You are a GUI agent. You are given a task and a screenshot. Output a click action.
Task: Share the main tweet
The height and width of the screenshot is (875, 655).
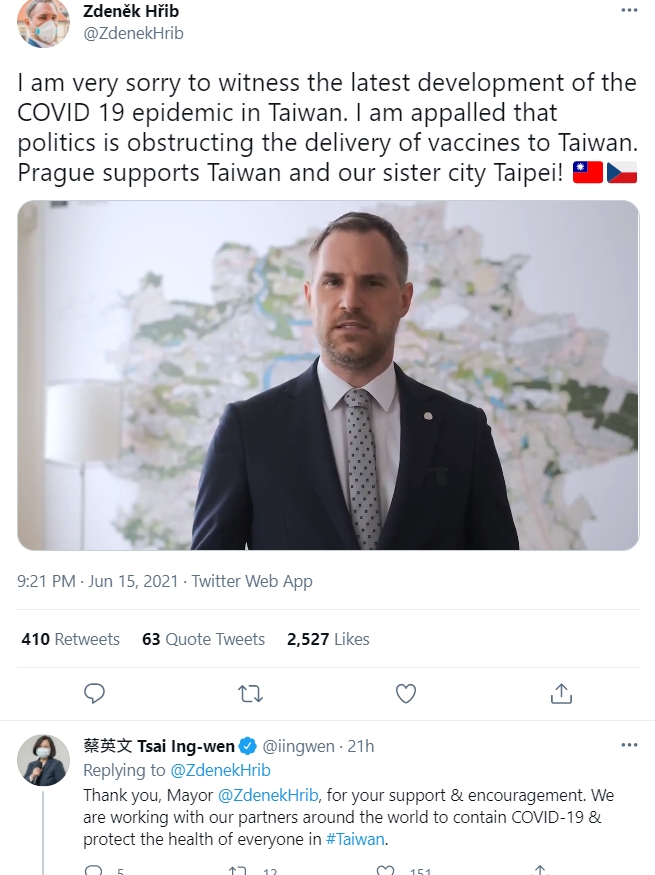pyautogui.click(x=561, y=694)
